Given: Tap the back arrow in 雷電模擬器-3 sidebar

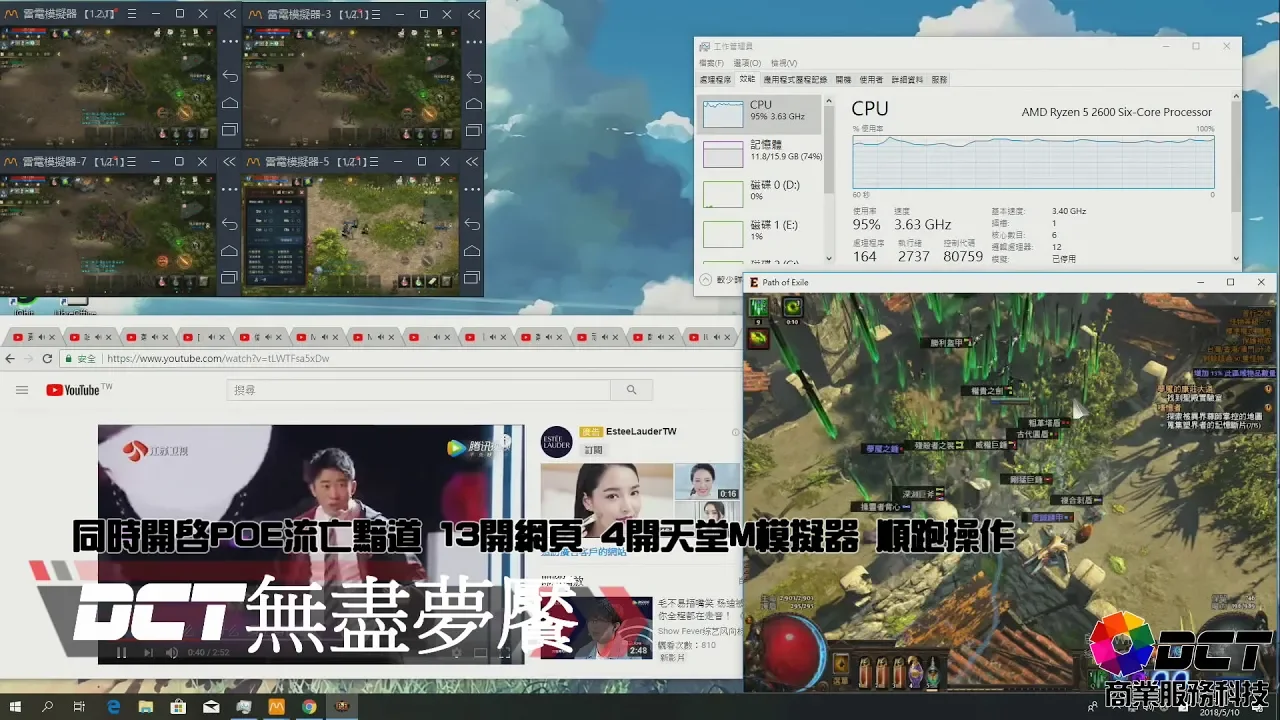Looking at the screenshot, I should click(x=474, y=77).
